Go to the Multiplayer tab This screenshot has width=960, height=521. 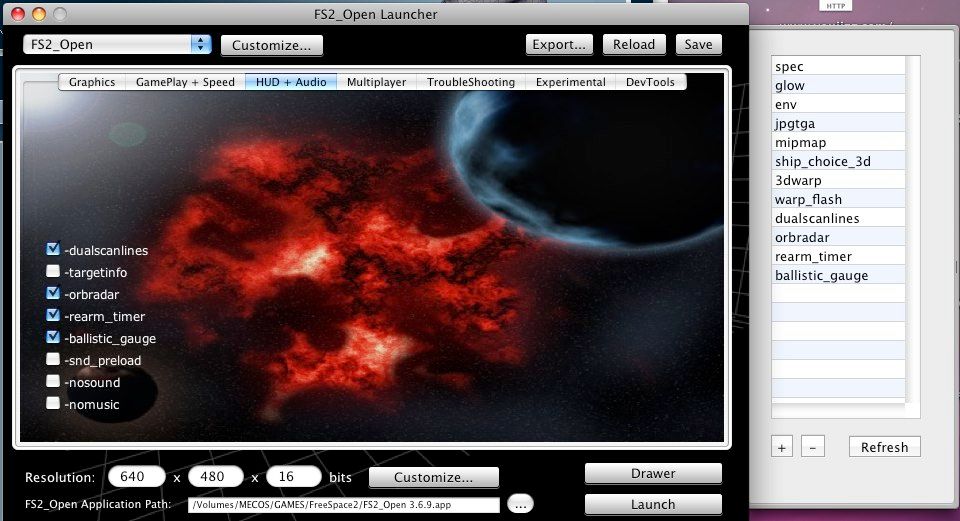point(377,82)
